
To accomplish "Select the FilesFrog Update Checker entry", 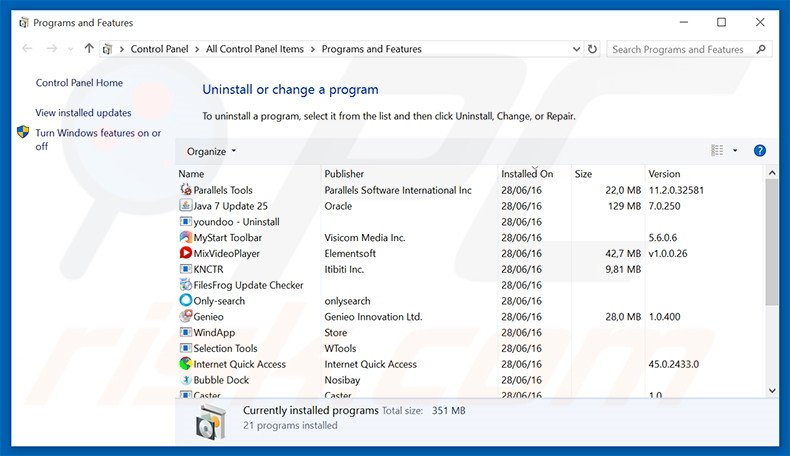I will [248, 285].
